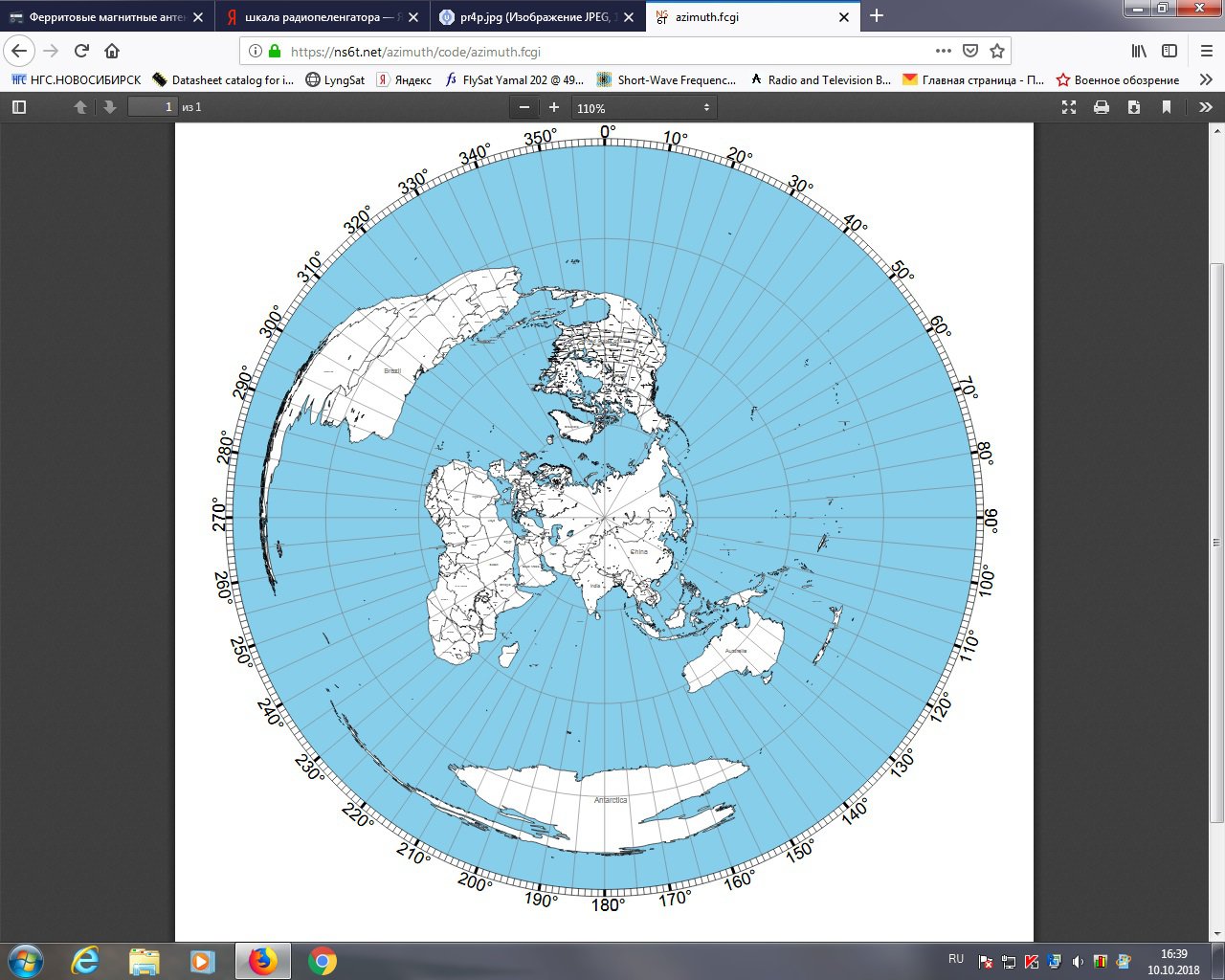Open Action Center flag icon

986,962
